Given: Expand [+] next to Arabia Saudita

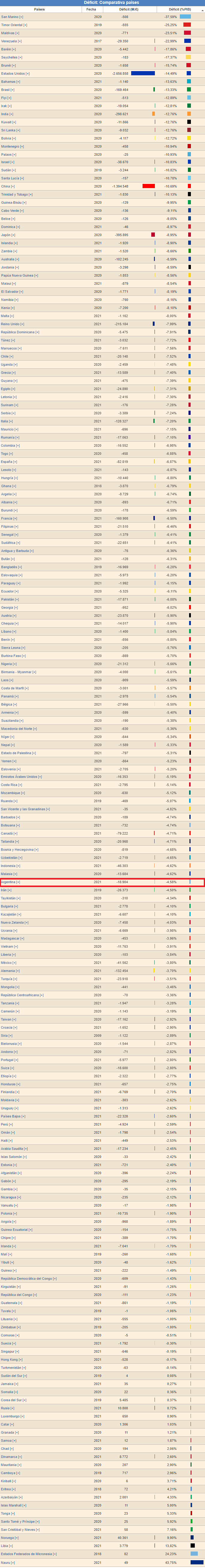Looking at the screenshot, I should pos(26,1149).
